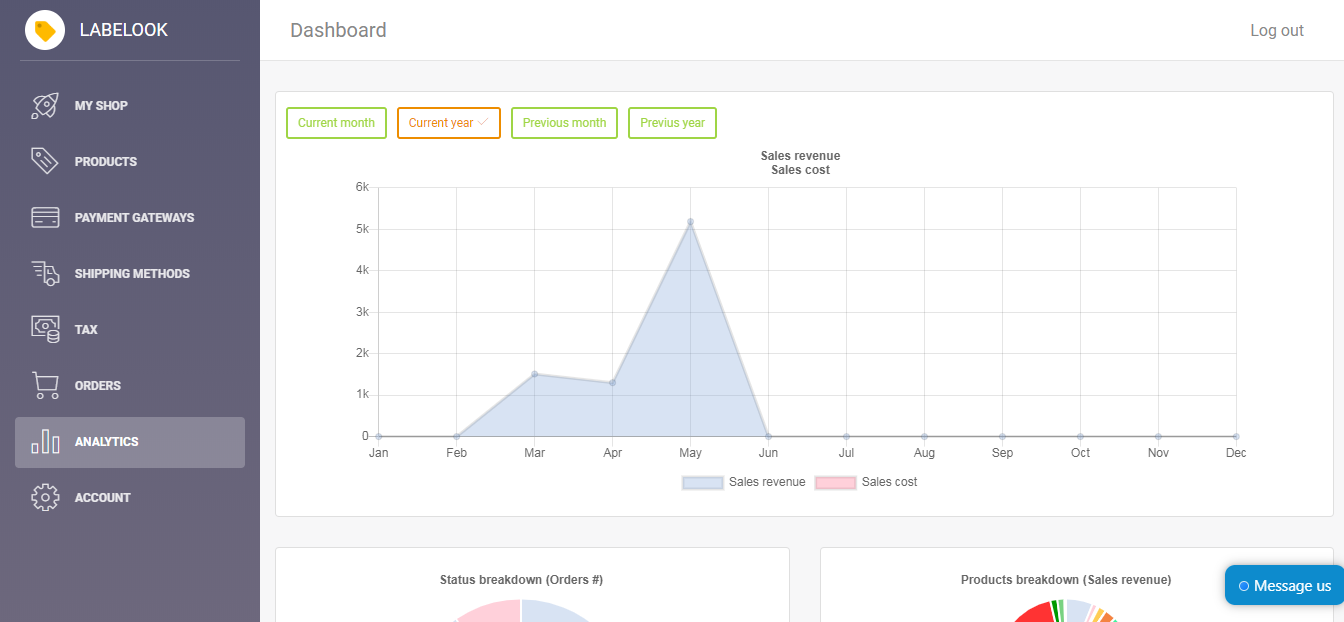Open the Account settings label
Image resolution: width=1344 pixels, height=622 pixels.
click(103, 497)
